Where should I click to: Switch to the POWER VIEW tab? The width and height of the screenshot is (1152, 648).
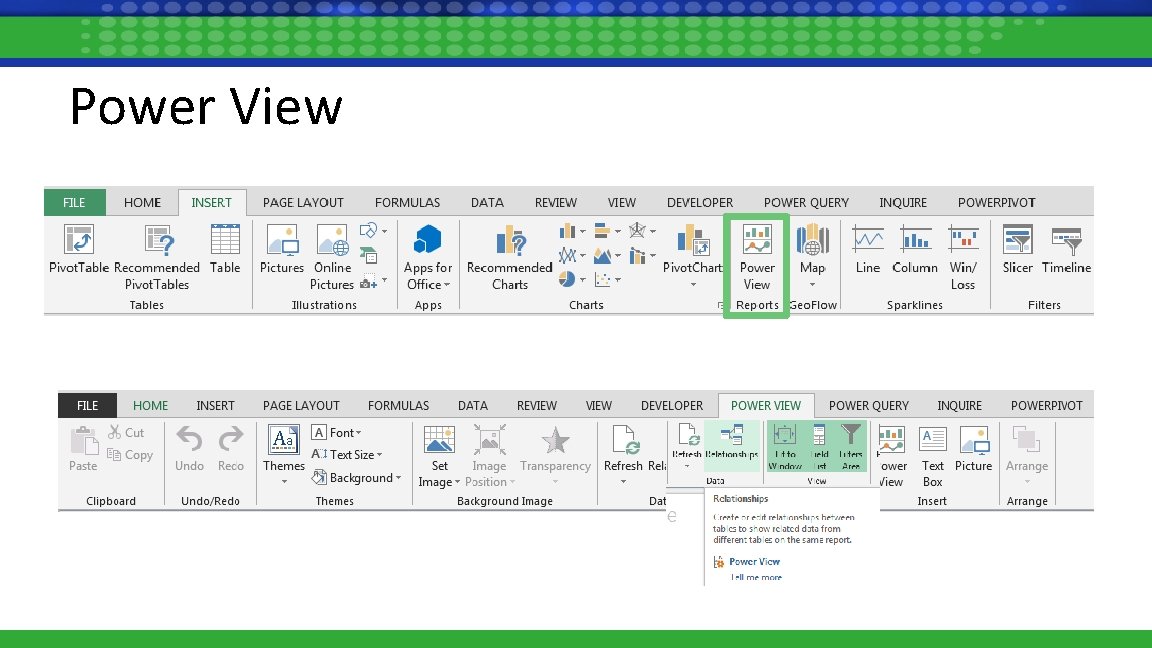pyautogui.click(x=766, y=406)
